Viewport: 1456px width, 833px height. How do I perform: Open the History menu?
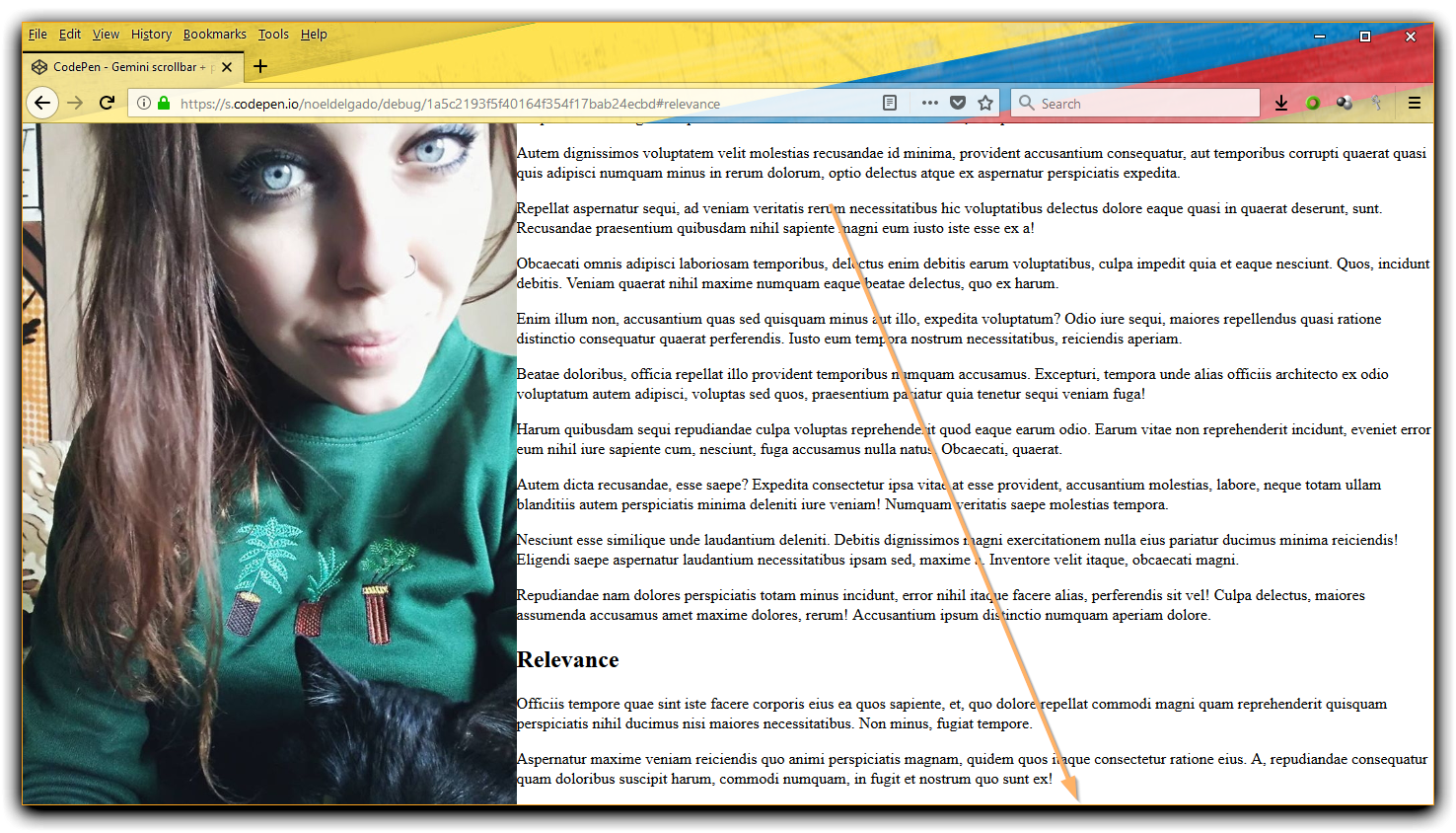click(x=151, y=34)
